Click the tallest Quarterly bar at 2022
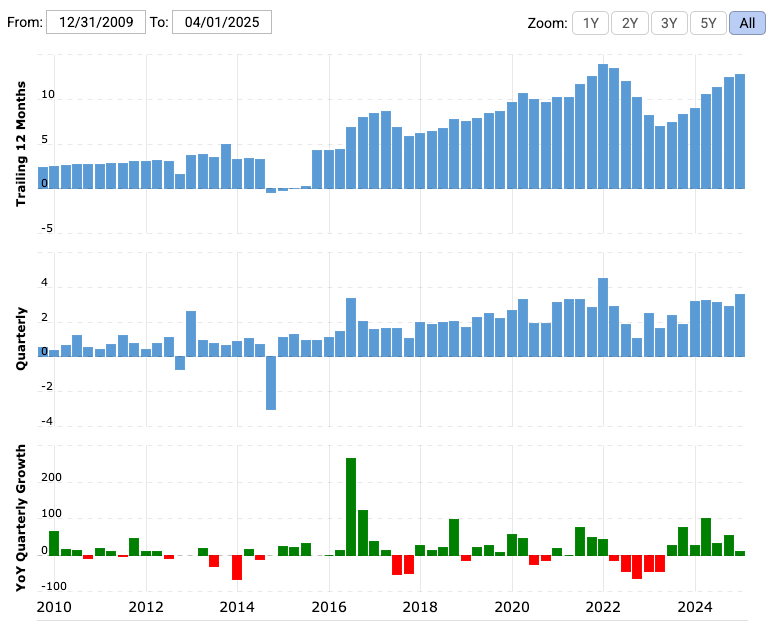Viewport: 770px width, 621px height. click(x=603, y=317)
